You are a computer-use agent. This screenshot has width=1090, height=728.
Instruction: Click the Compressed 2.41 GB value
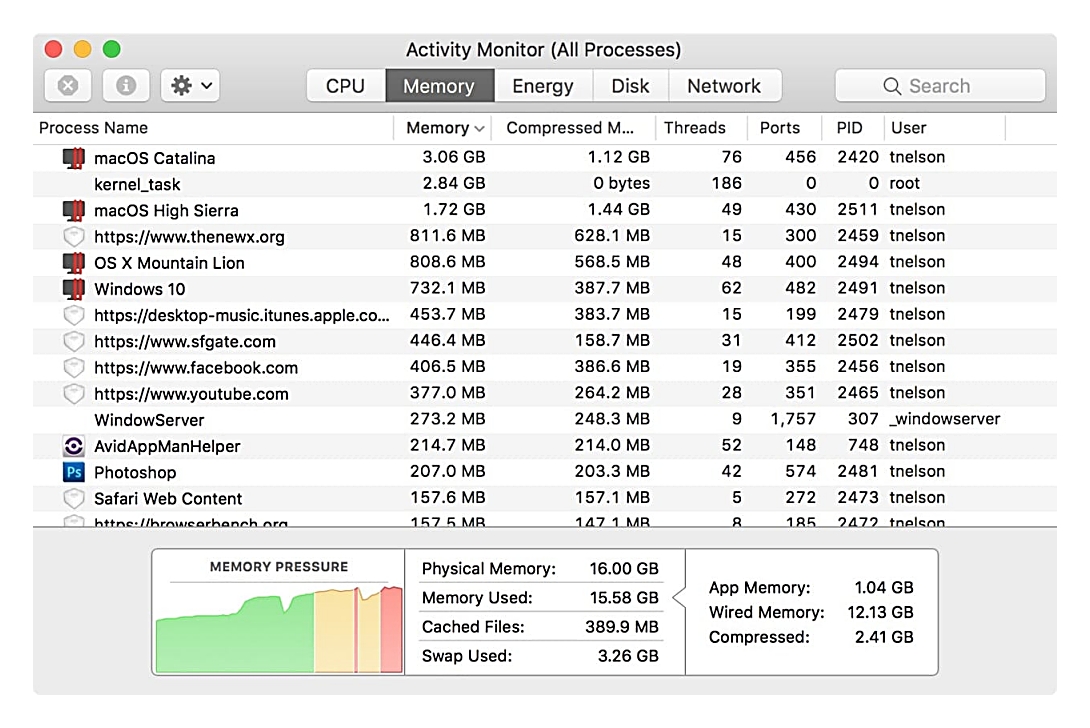tap(884, 638)
